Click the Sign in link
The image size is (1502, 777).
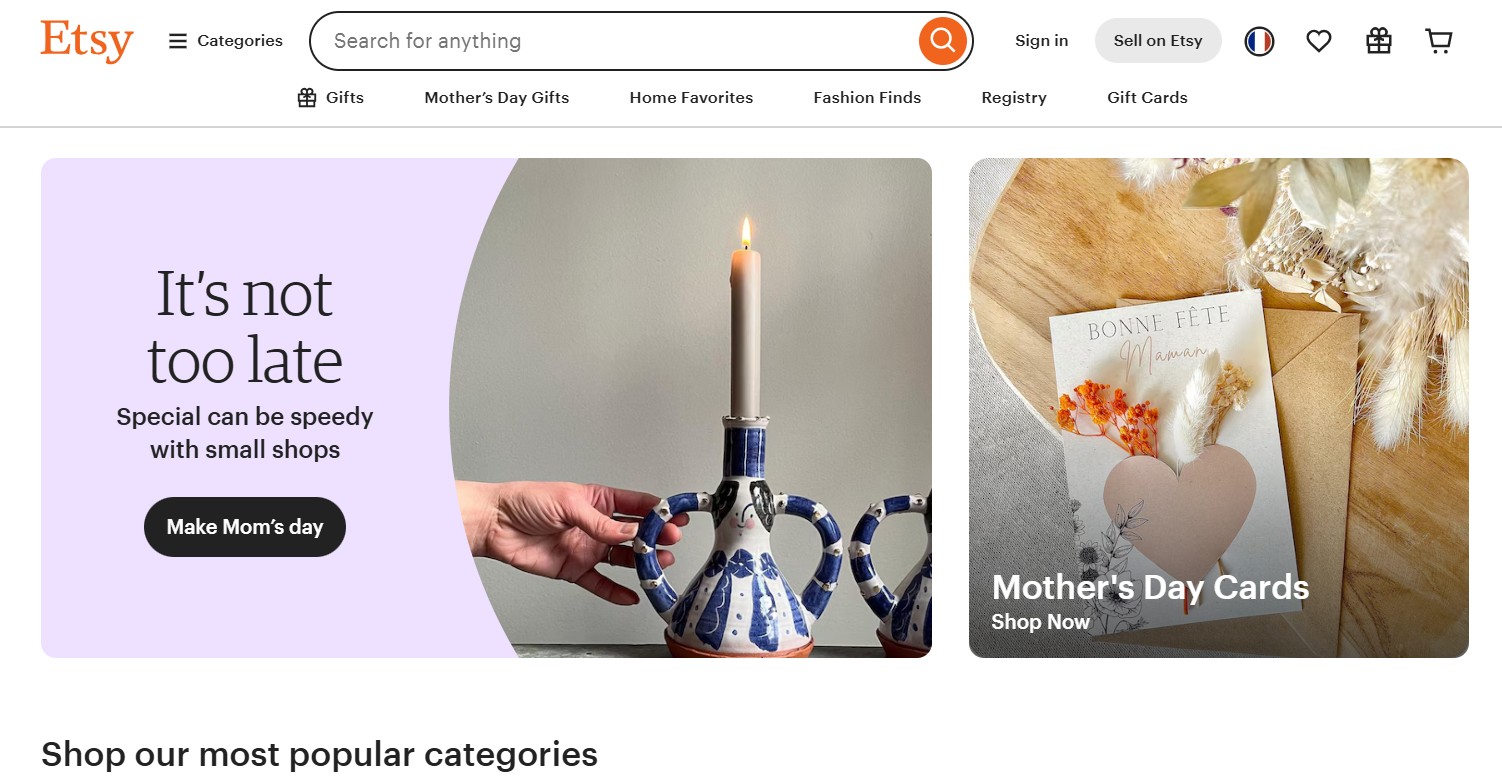tap(1041, 40)
